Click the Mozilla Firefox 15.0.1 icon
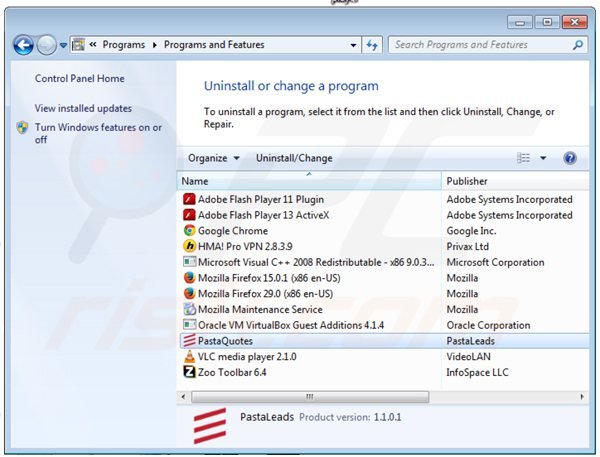The image size is (600, 457). [x=189, y=278]
